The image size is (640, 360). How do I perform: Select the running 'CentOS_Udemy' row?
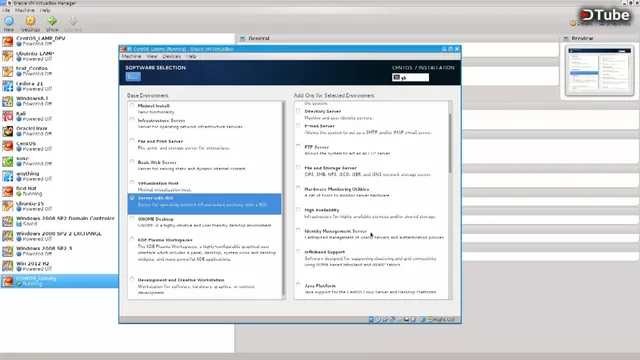coord(59,281)
